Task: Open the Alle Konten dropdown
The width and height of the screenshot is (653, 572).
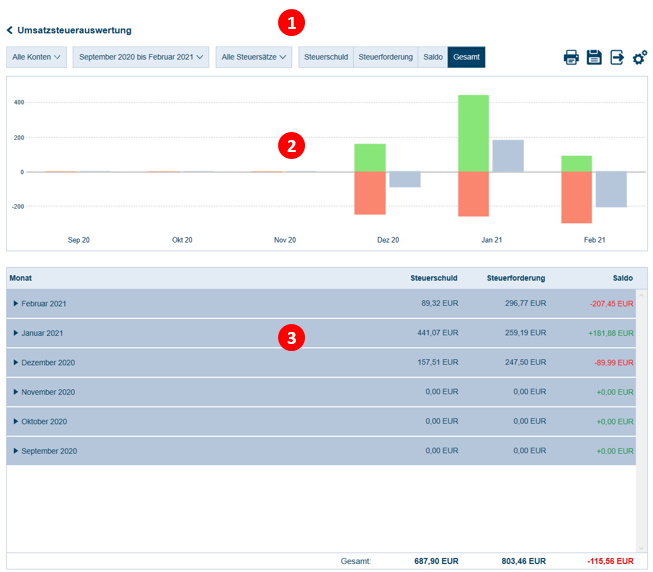Action: (x=37, y=58)
